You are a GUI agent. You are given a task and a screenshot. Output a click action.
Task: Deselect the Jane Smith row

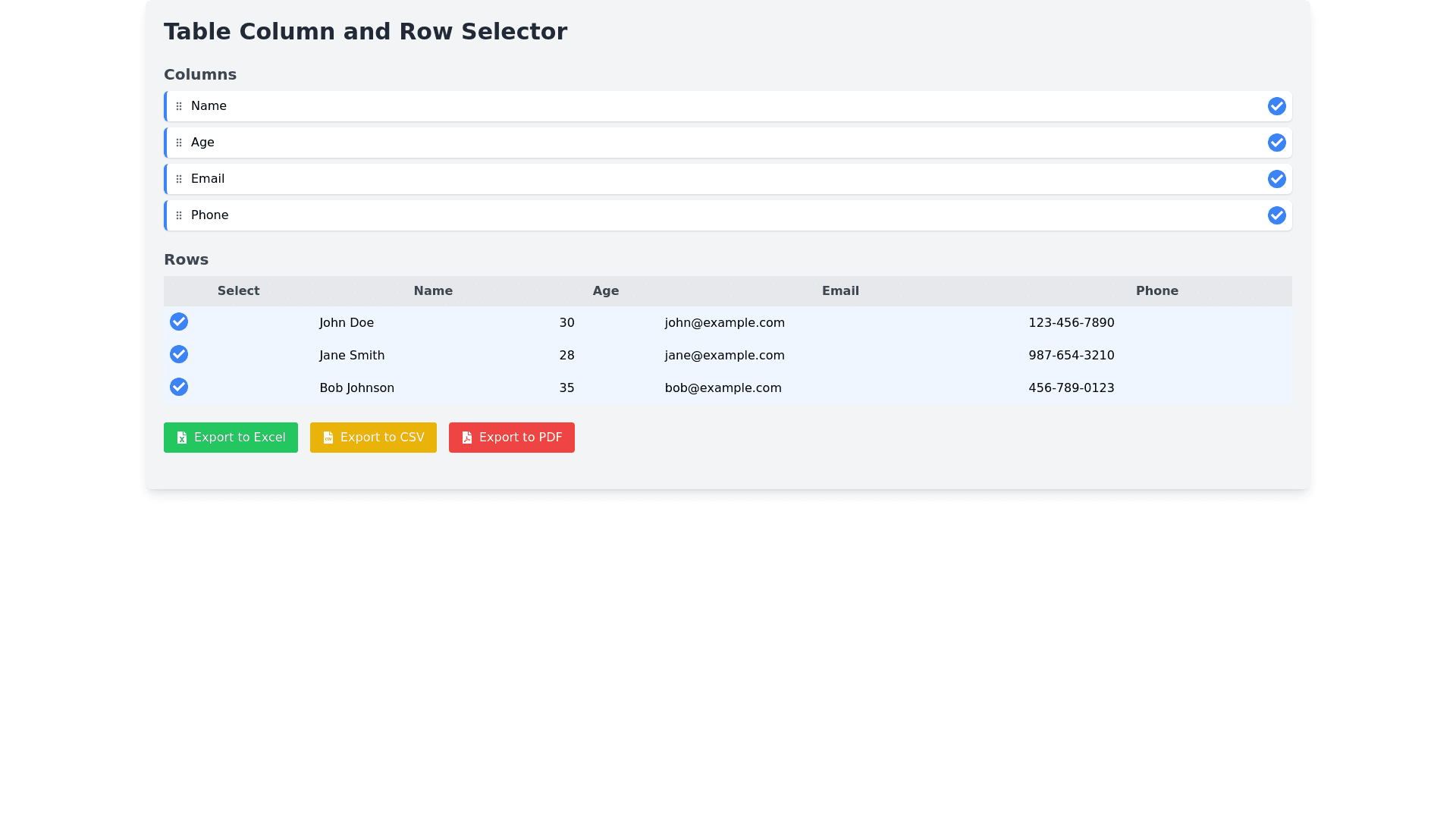click(179, 354)
